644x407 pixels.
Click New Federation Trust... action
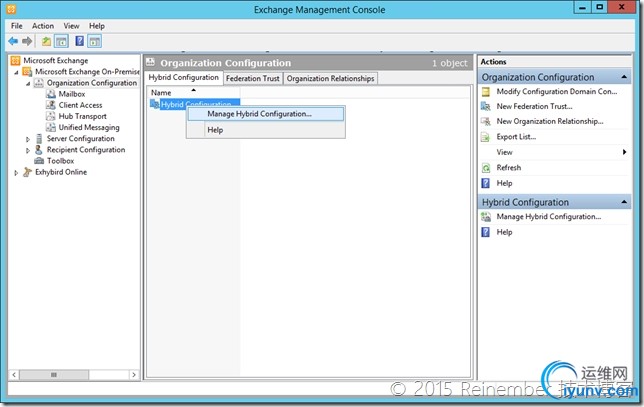point(534,106)
